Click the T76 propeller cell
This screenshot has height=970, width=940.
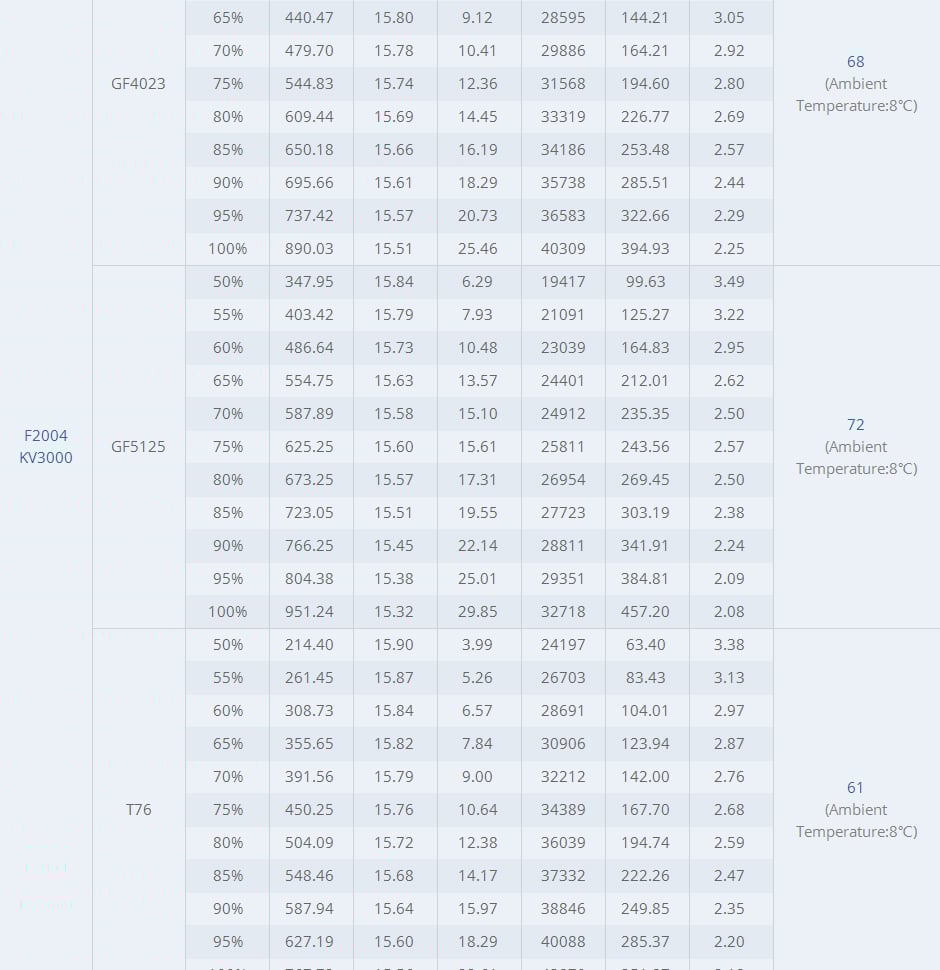[x=138, y=810]
